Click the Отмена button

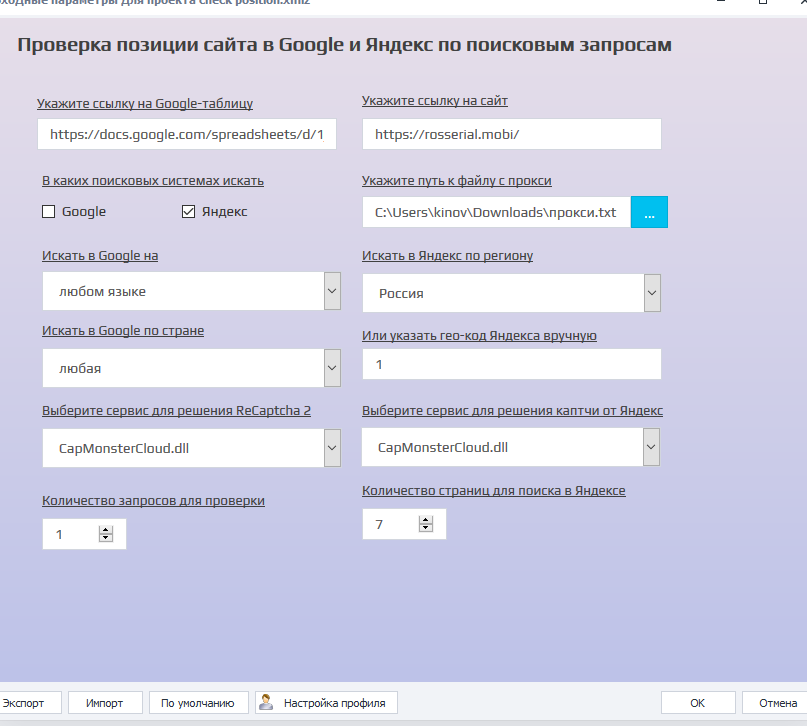click(777, 703)
